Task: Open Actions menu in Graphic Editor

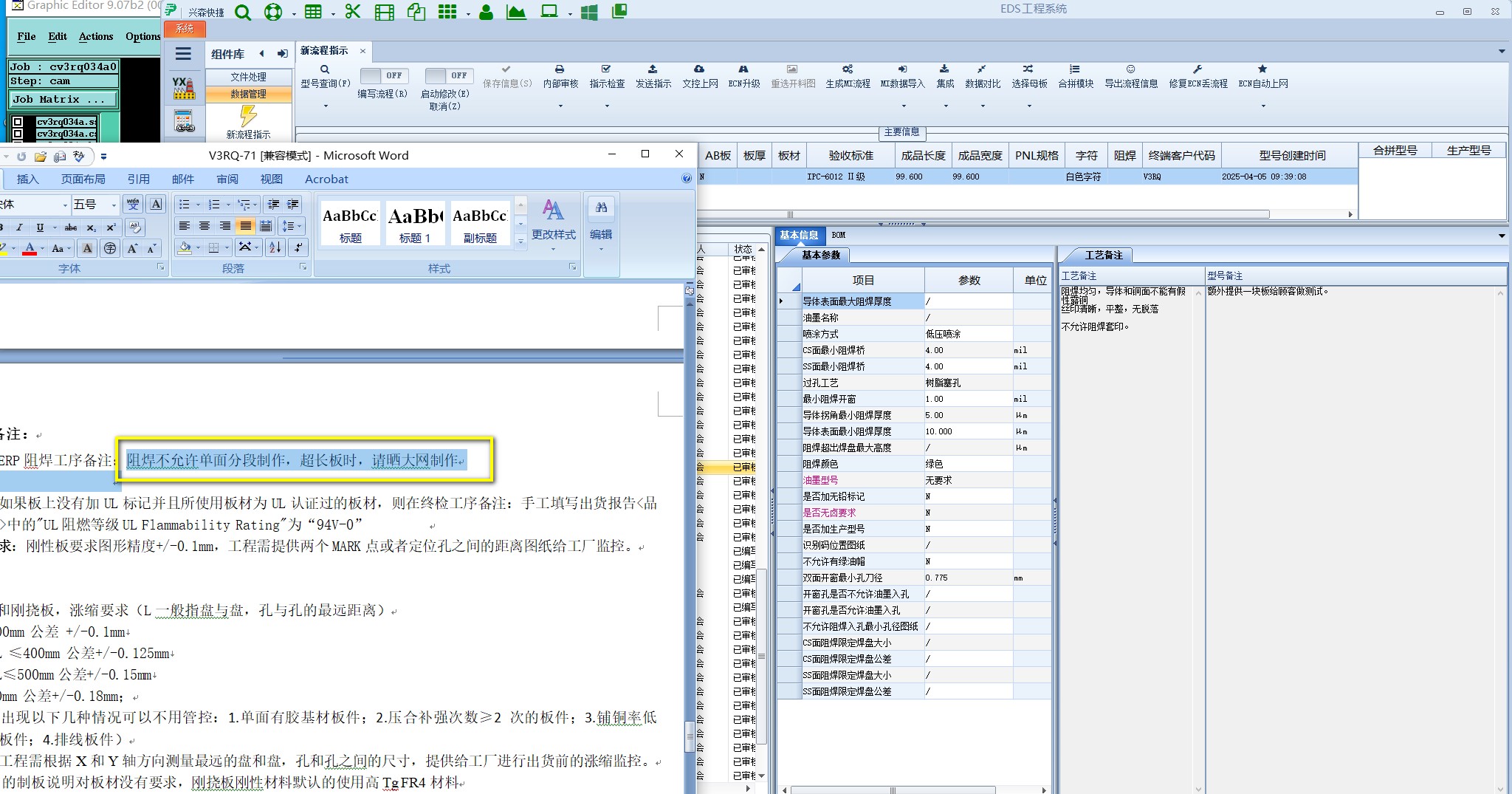Action: point(96,36)
